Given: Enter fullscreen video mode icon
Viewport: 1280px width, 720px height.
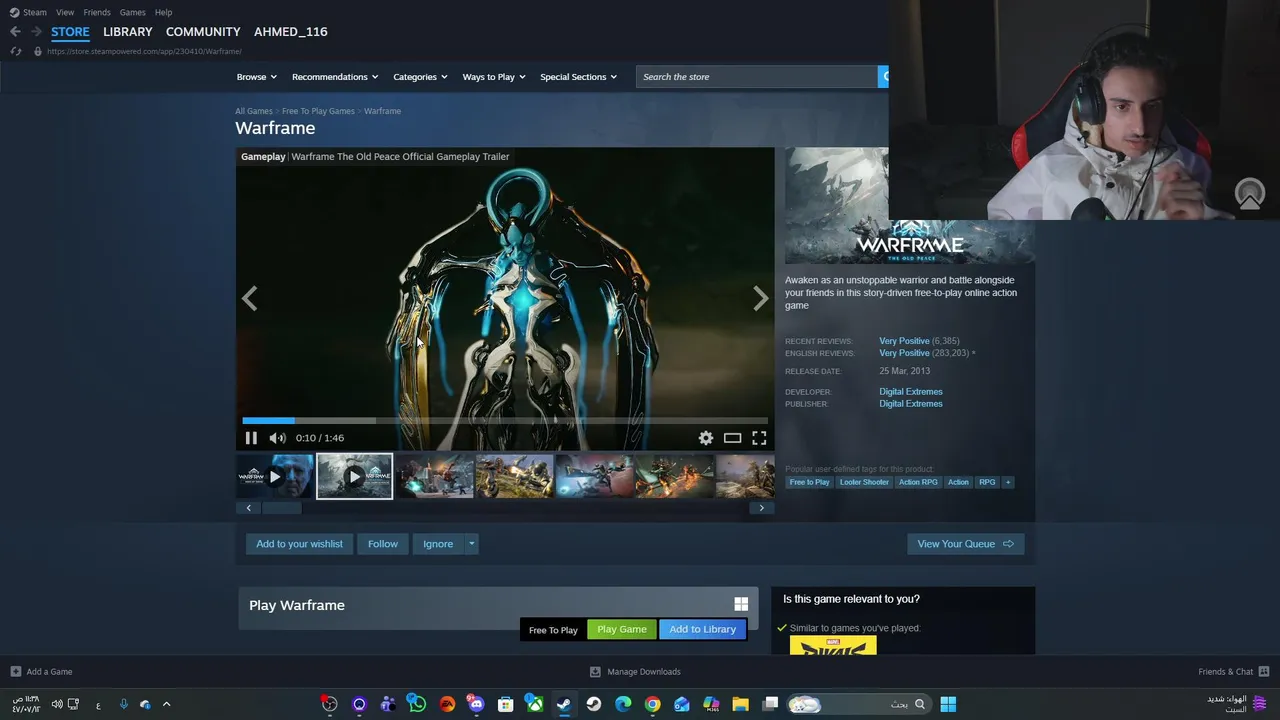Looking at the screenshot, I should pos(759,438).
